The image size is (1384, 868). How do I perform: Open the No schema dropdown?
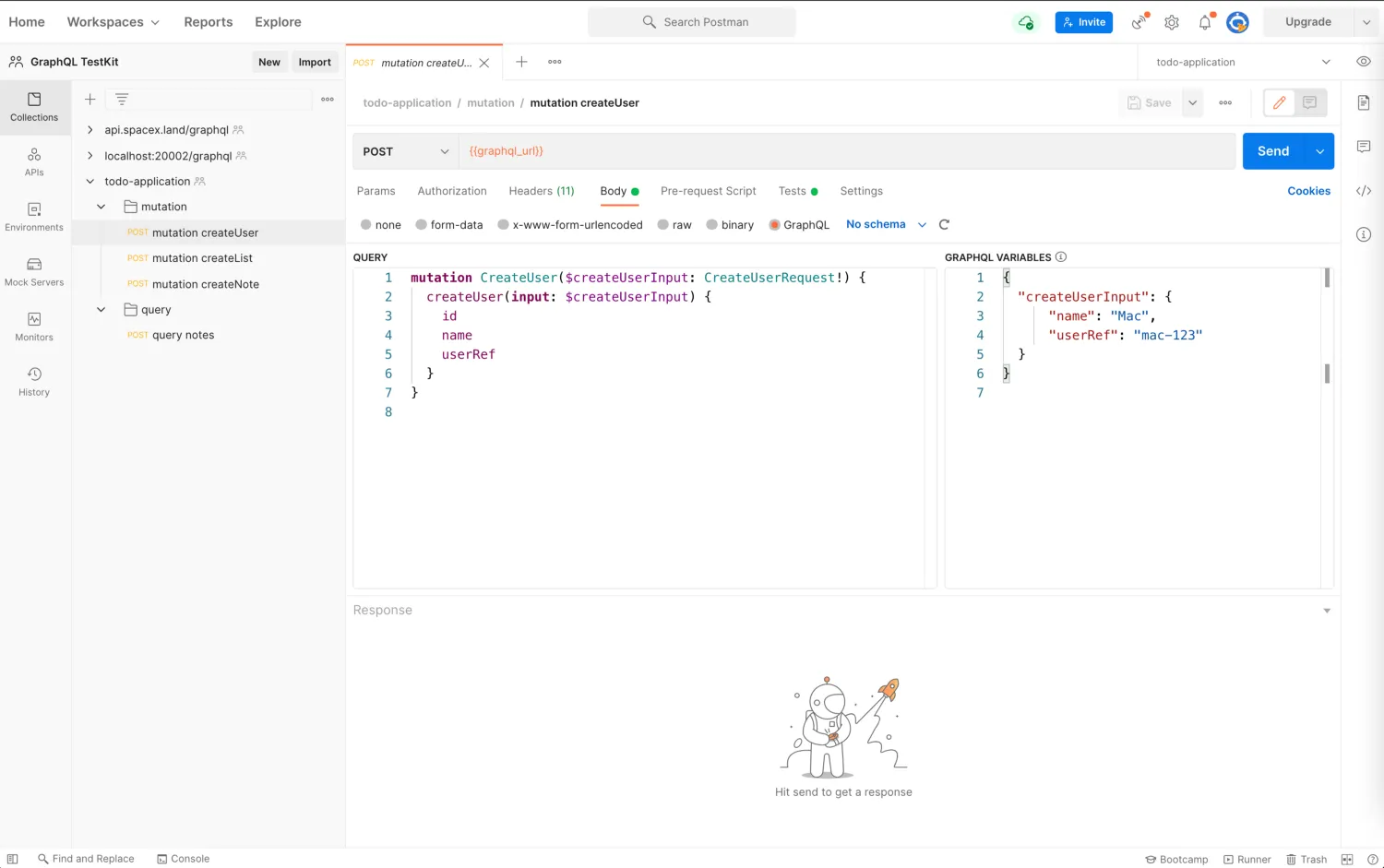tap(886, 224)
